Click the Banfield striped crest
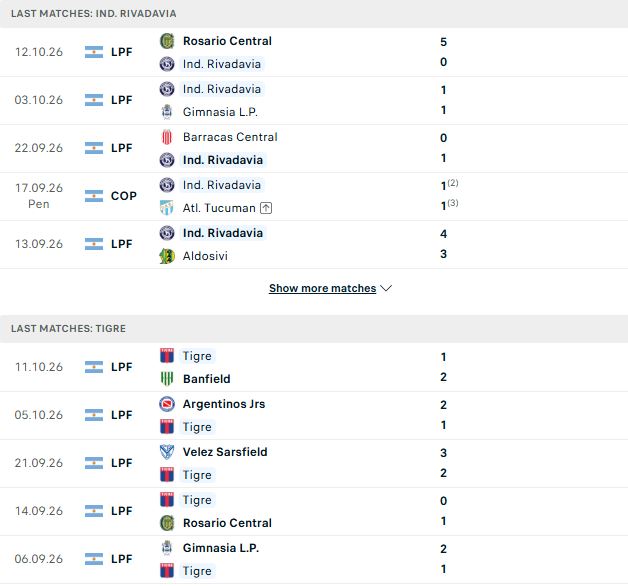 point(167,379)
